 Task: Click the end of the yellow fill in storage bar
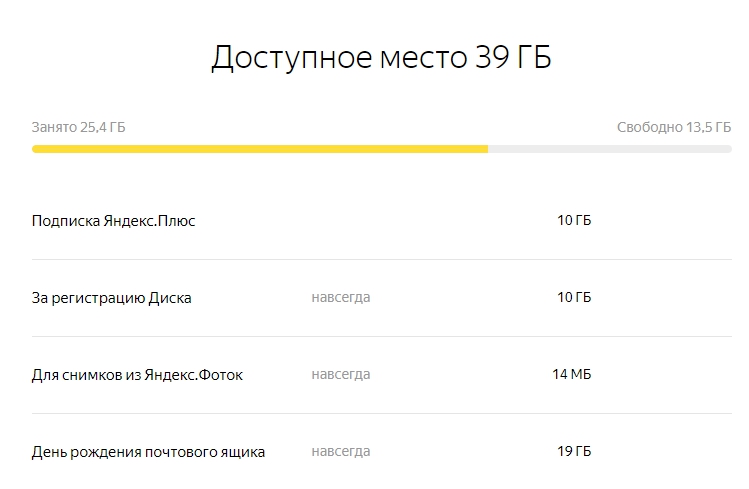[x=487, y=149]
